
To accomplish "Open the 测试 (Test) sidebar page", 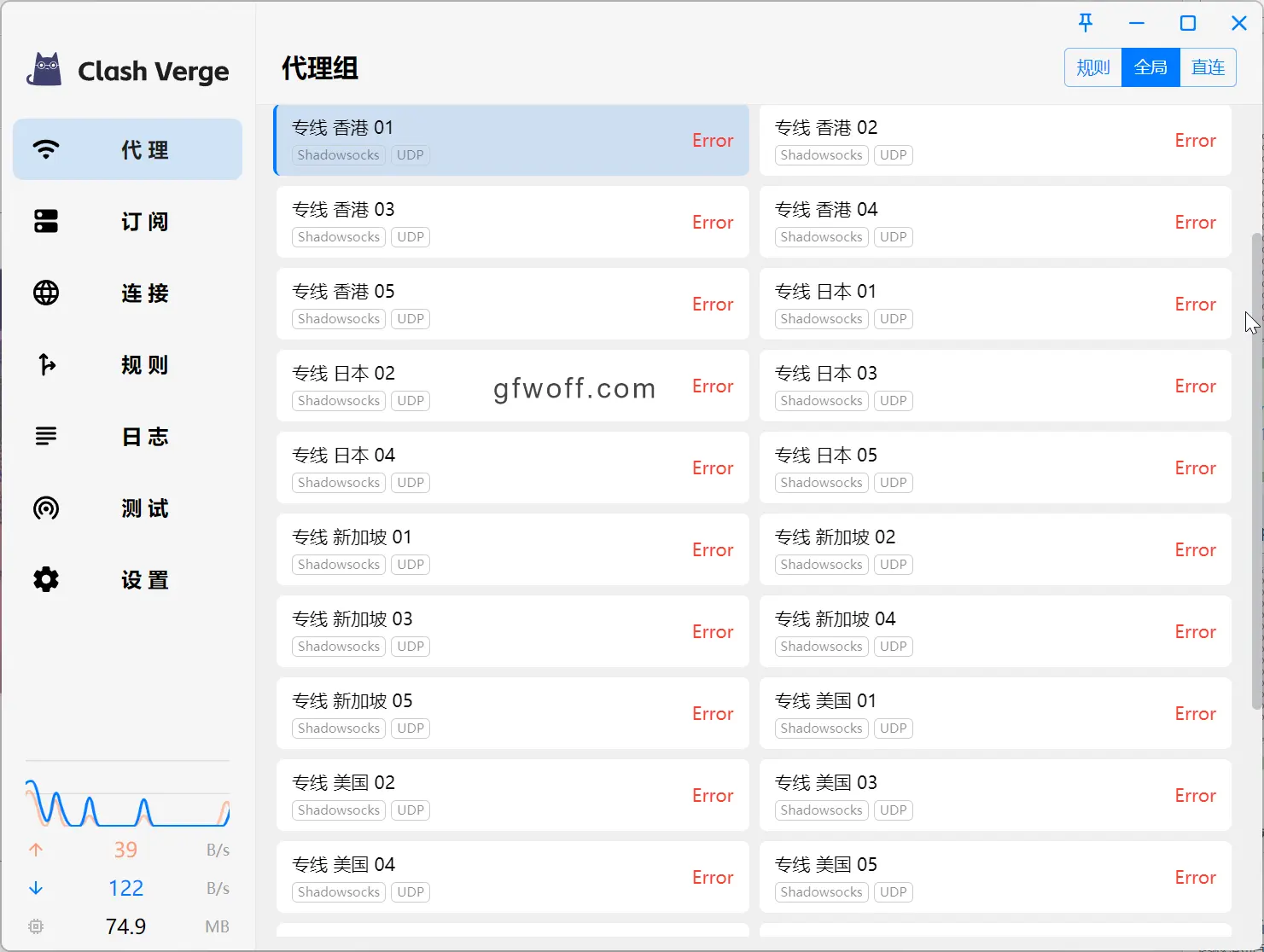I will (x=127, y=508).
